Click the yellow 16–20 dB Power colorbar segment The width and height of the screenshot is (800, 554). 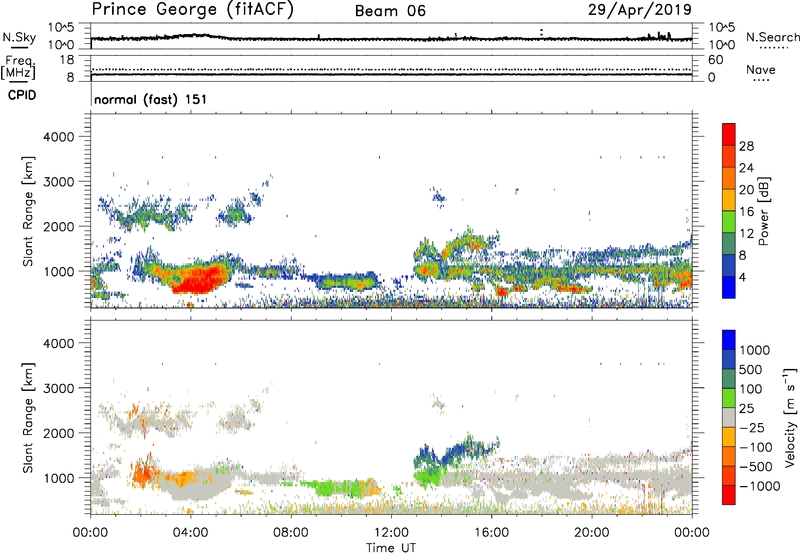coord(729,200)
